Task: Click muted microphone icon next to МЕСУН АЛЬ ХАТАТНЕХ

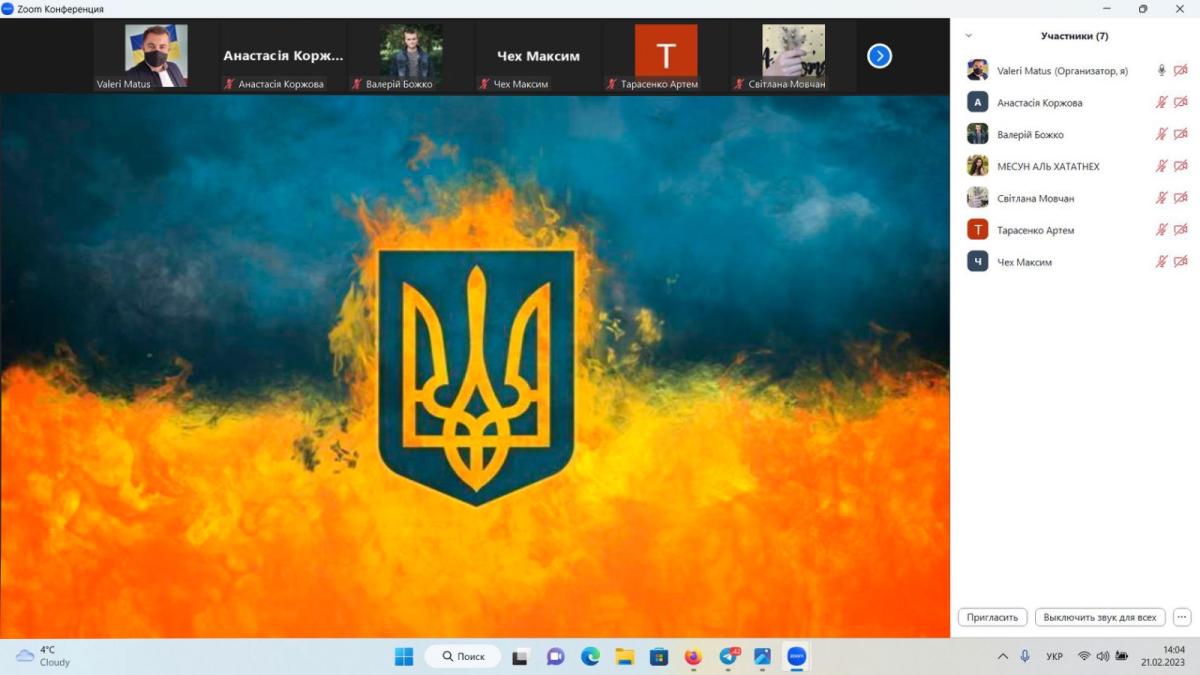Action: pos(1161,166)
